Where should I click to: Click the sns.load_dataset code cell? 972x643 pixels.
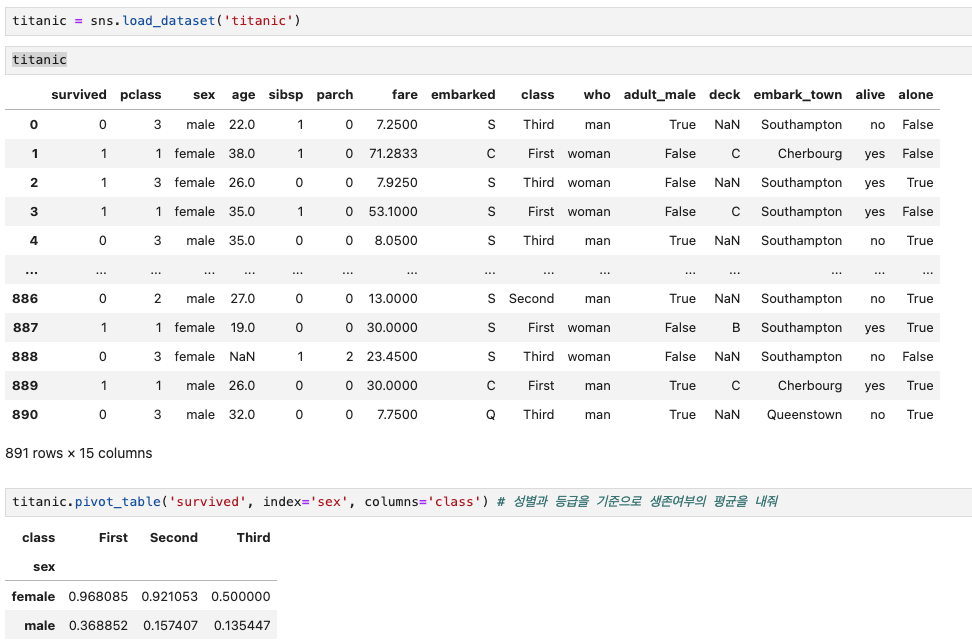488,21
